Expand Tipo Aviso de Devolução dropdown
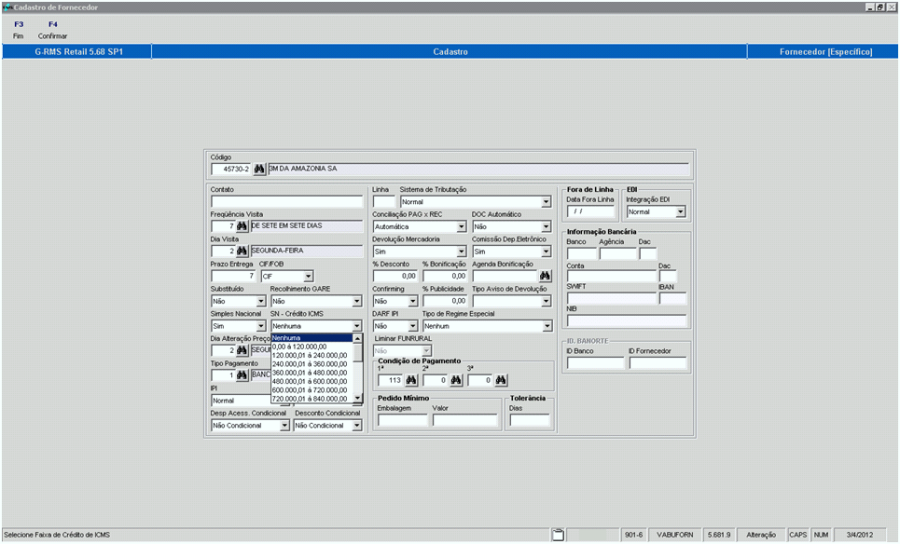Image resolution: width=900 pixels, height=544 pixels. (x=546, y=301)
